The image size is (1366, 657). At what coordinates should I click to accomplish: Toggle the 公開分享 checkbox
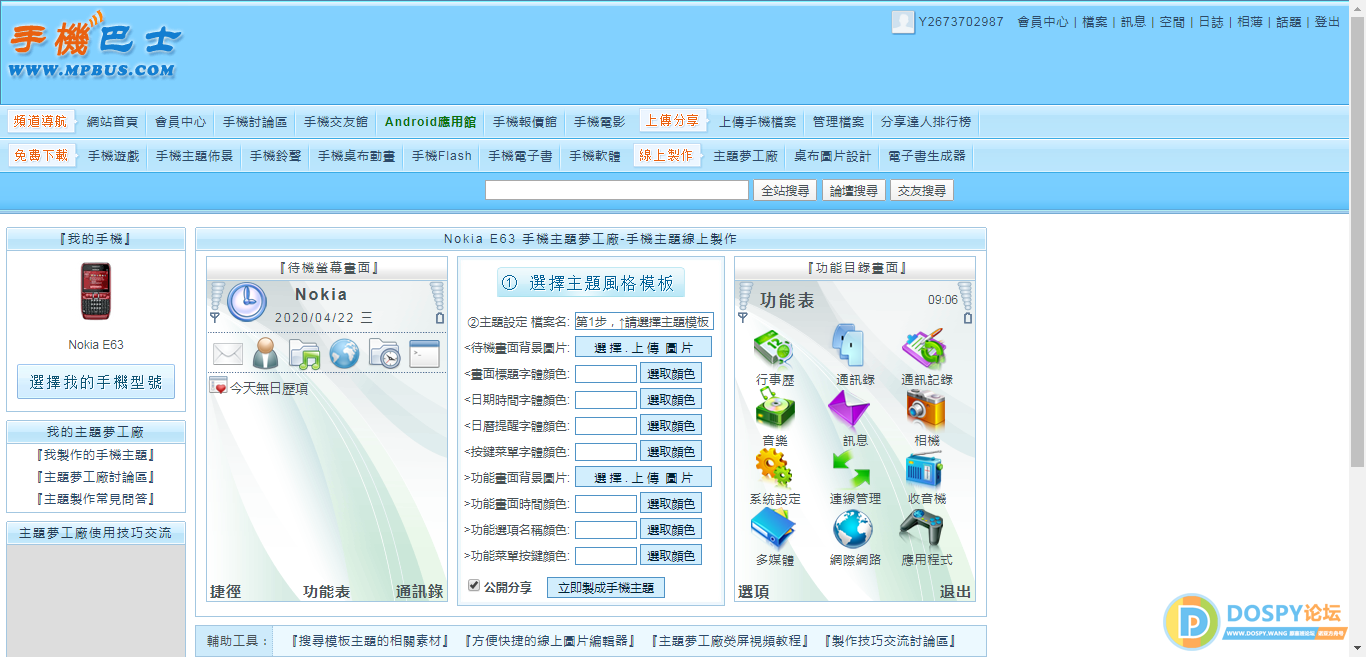(x=474, y=586)
